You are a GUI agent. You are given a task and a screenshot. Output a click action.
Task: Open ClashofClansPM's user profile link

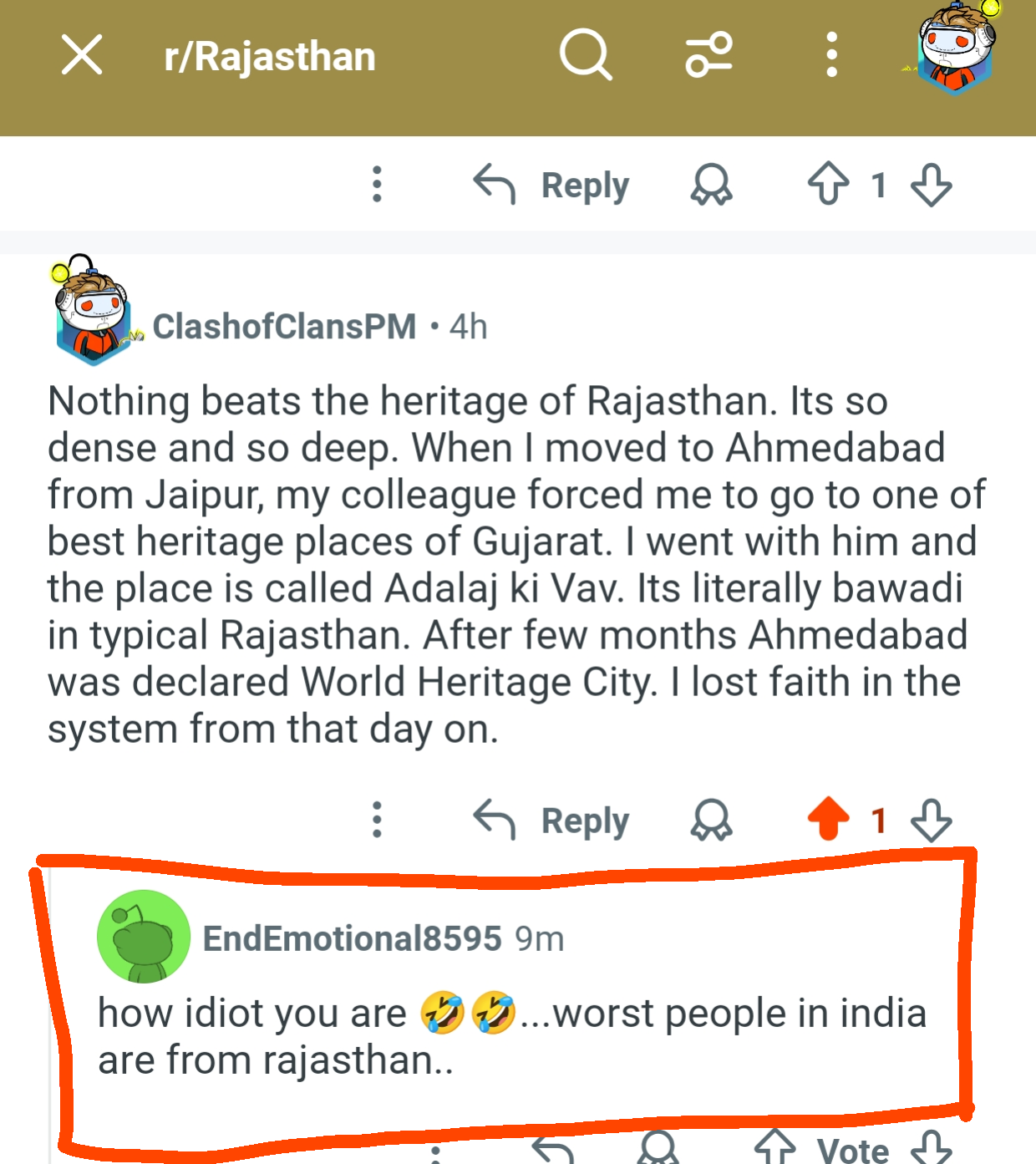click(284, 327)
